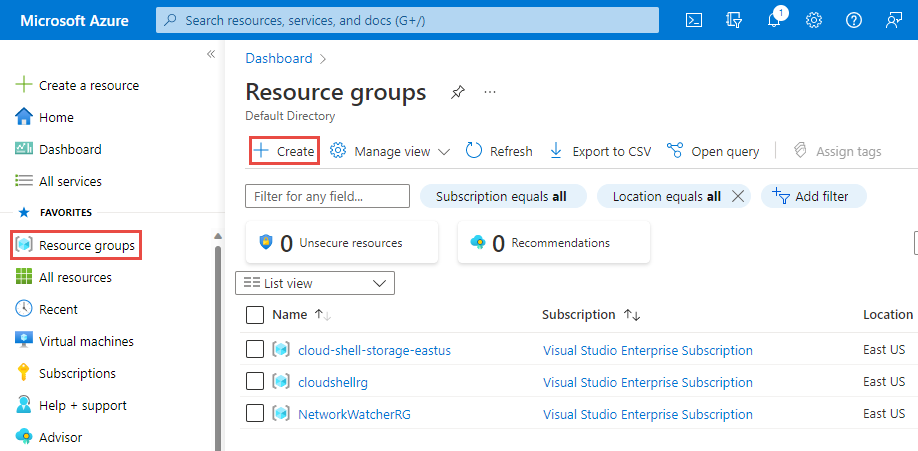
Task: Open the NetworkWatcherRG resource group link
Action: [x=356, y=414]
